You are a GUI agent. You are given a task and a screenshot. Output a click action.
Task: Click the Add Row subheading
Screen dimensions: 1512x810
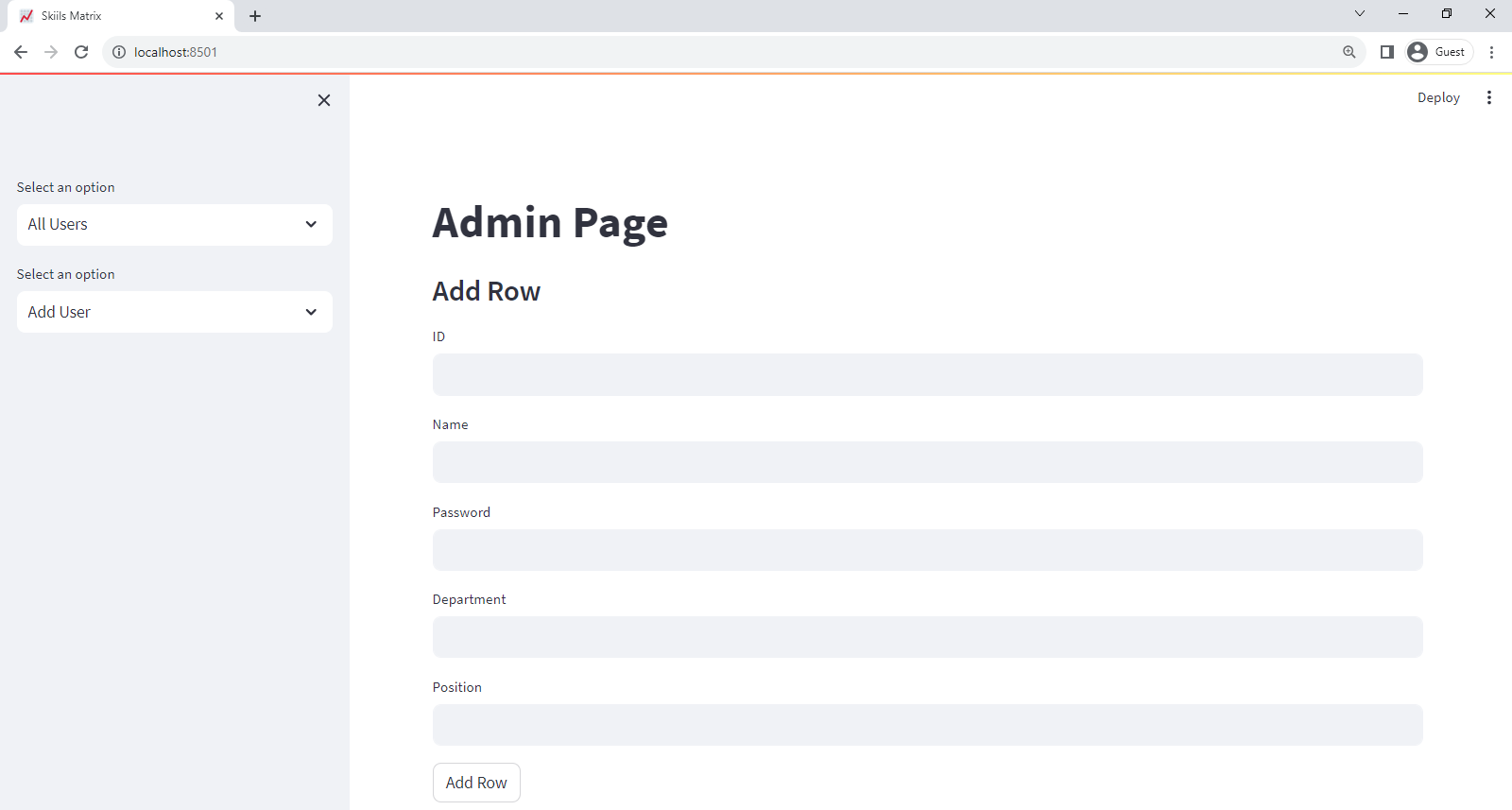[x=487, y=291]
